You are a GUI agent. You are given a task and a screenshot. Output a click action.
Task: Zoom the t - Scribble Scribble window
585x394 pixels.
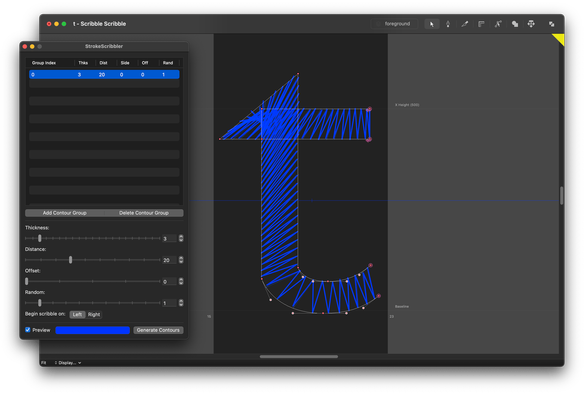coord(64,24)
